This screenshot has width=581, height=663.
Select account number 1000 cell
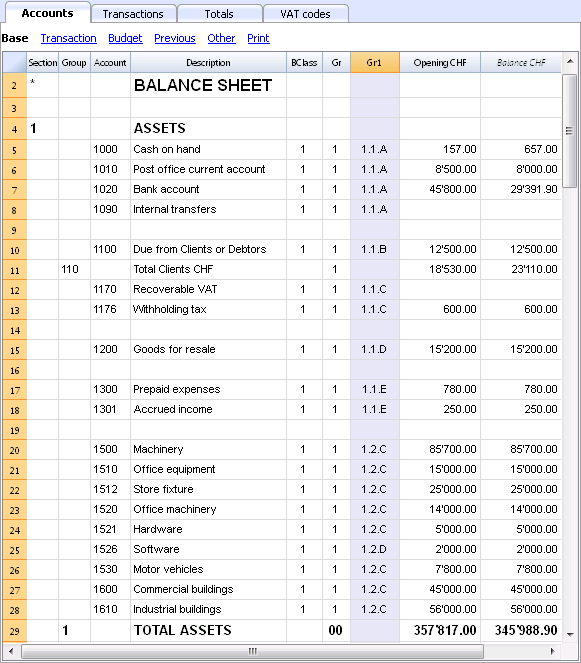110,149
